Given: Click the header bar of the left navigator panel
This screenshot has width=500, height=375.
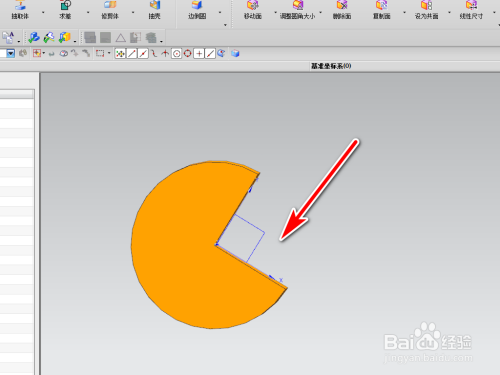Looking at the screenshot, I should tap(17, 94).
